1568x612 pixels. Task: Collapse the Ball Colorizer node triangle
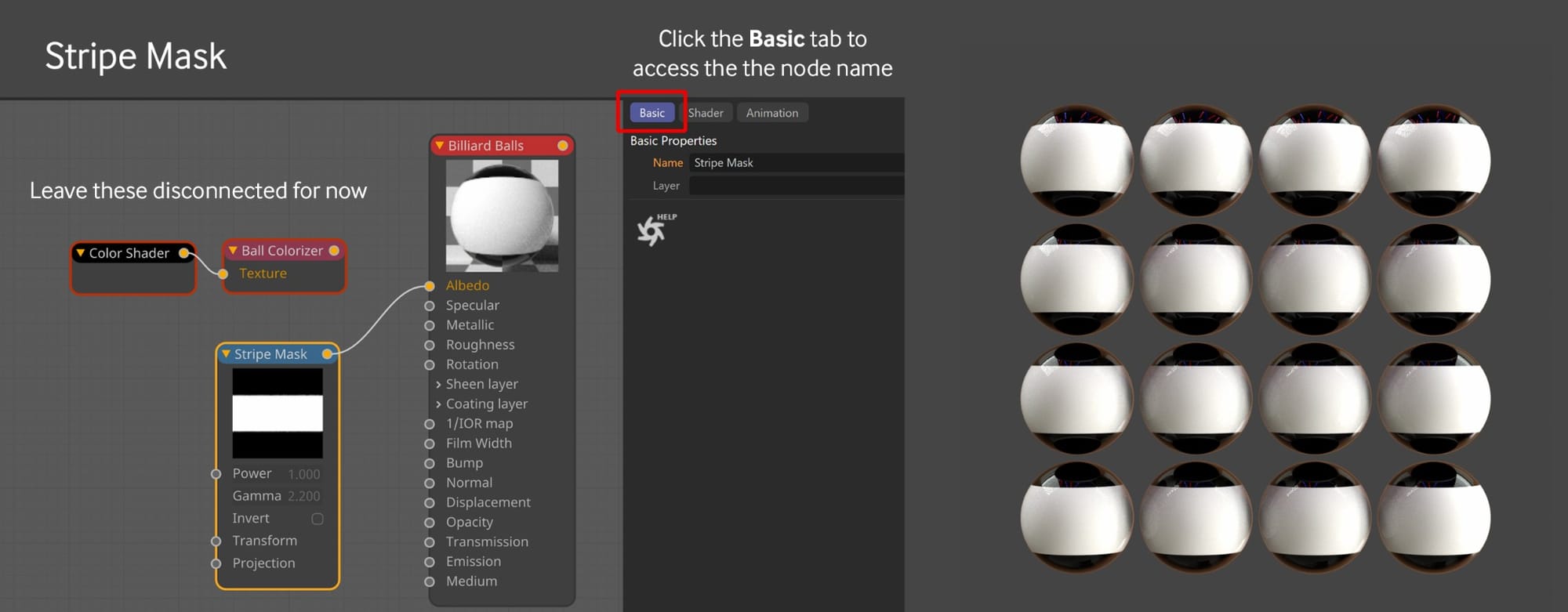coord(233,251)
